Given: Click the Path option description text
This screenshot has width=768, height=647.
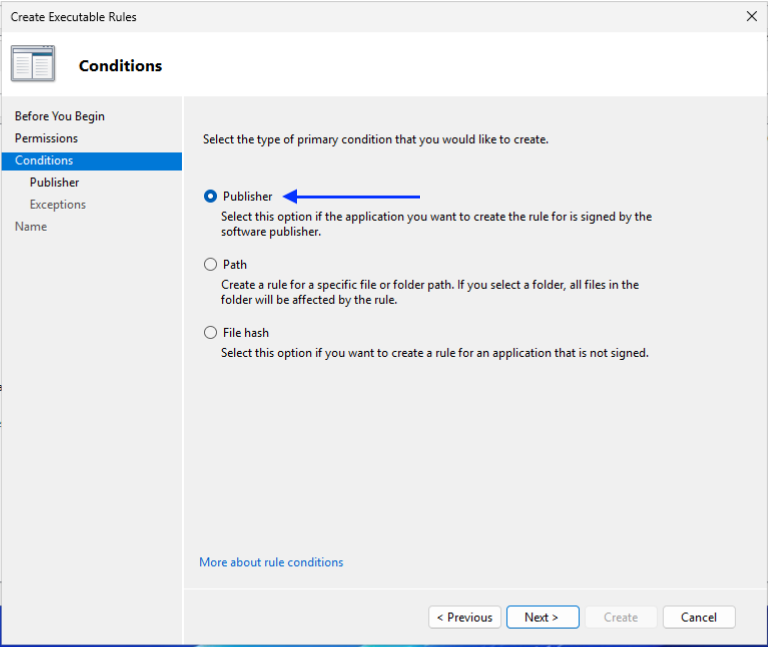Looking at the screenshot, I should [x=430, y=292].
